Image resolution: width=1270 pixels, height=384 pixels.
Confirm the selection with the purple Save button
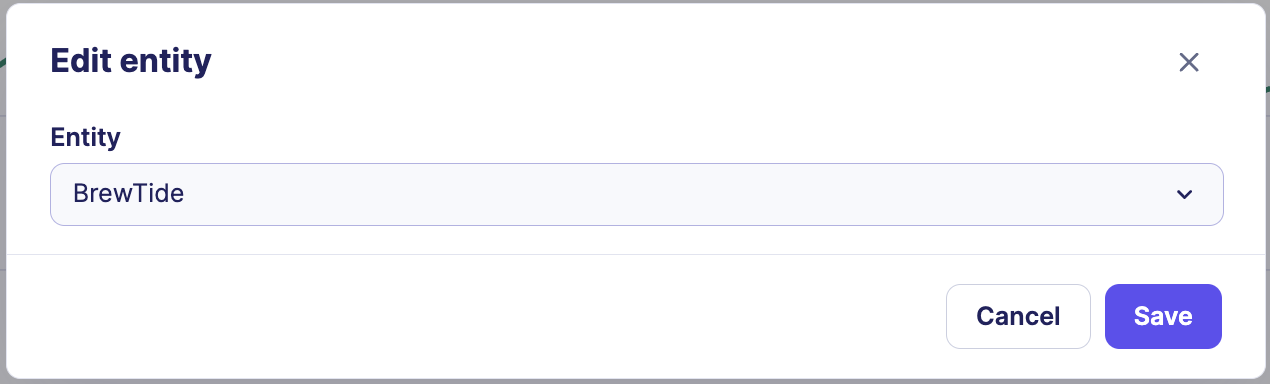[x=1163, y=316]
